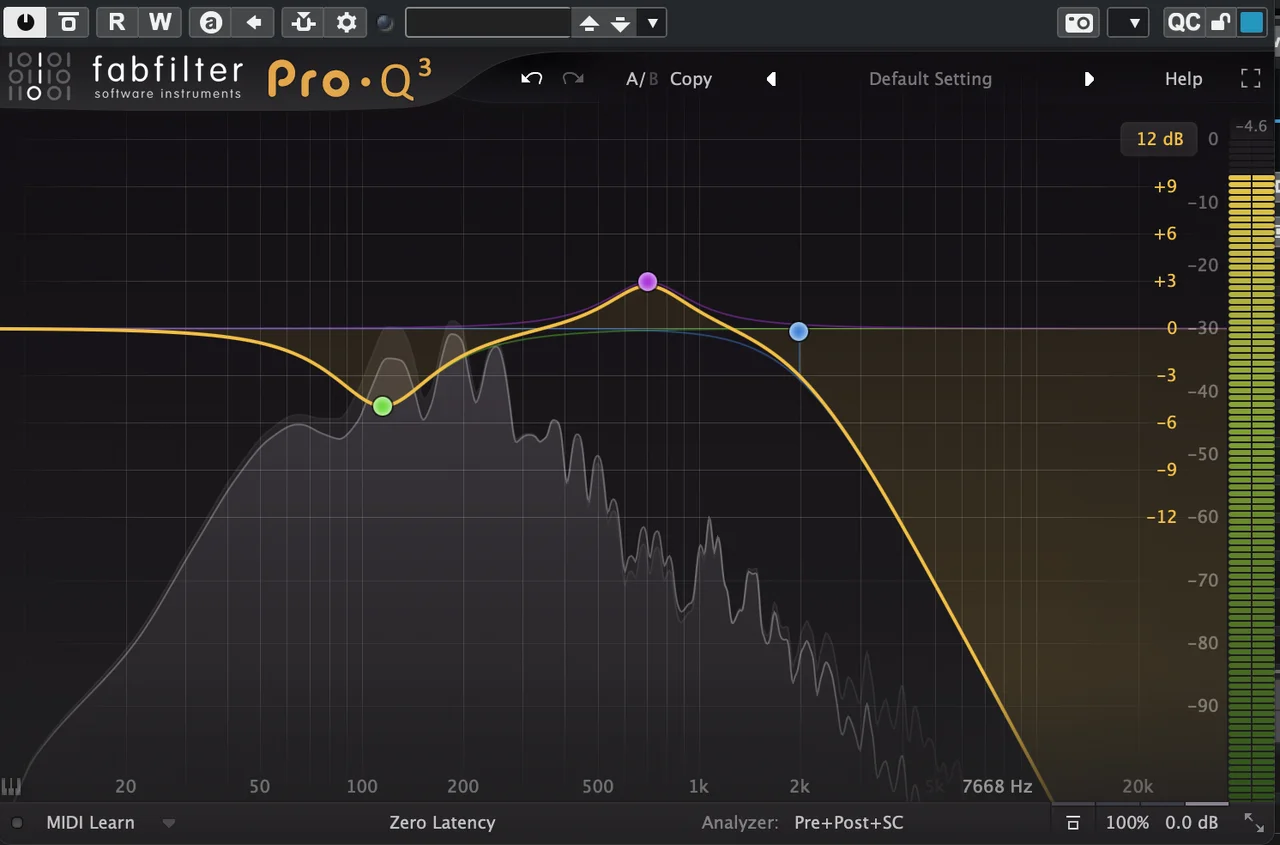This screenshot has width=1280, height=845.
Task: Expand the host preset dropdown arrow
Action: pos(652,22)
